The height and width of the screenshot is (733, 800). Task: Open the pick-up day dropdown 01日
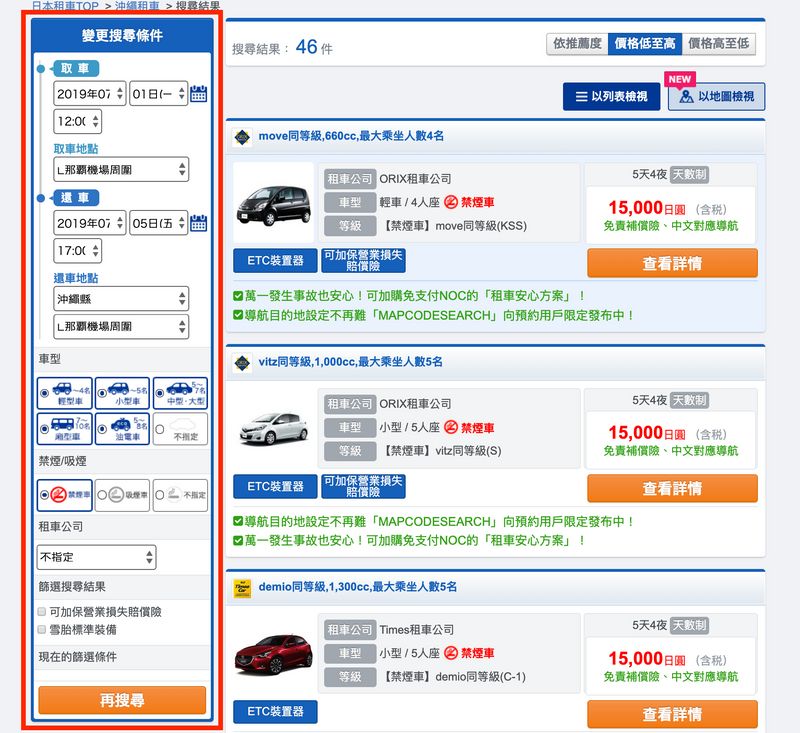[x=159, y=94]
